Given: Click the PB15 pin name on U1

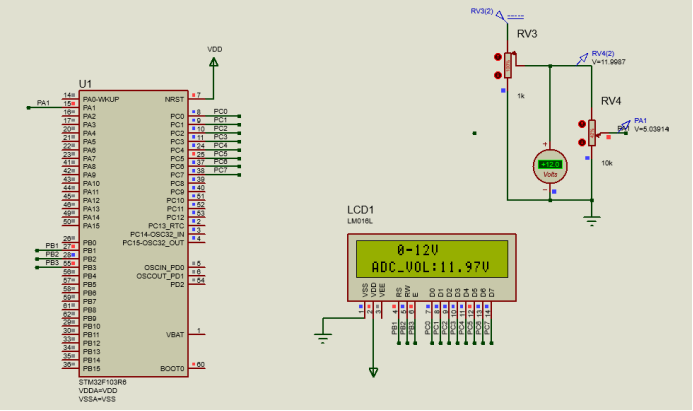Looking at the screenshot, I should [x=91, y=369].
